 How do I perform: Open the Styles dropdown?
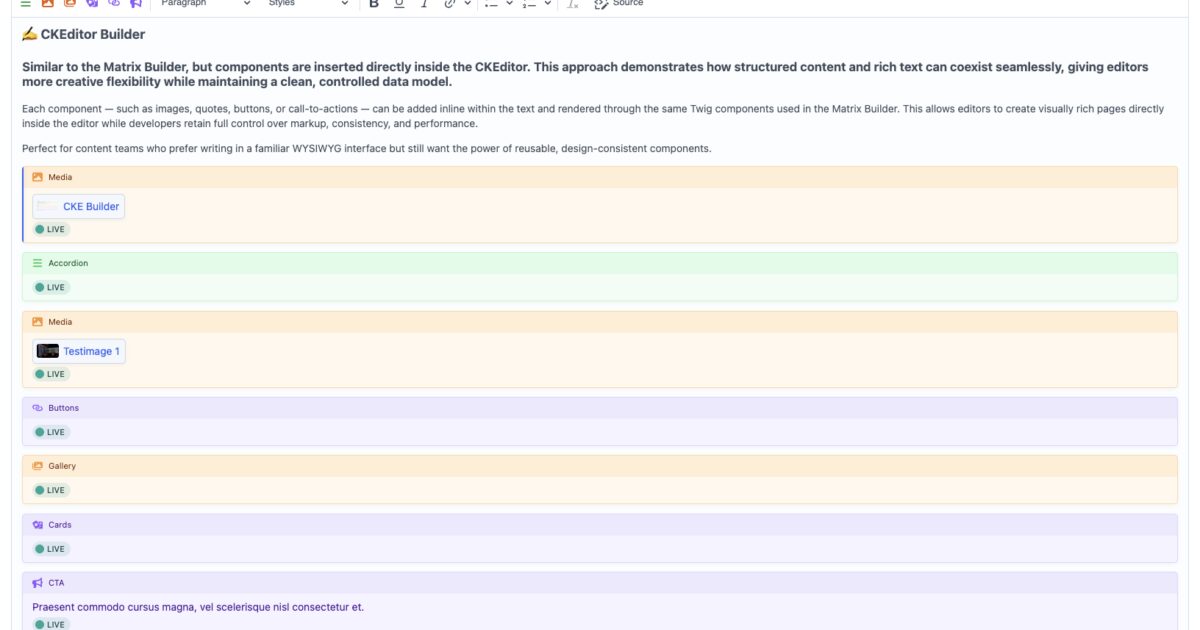[308, 3]
